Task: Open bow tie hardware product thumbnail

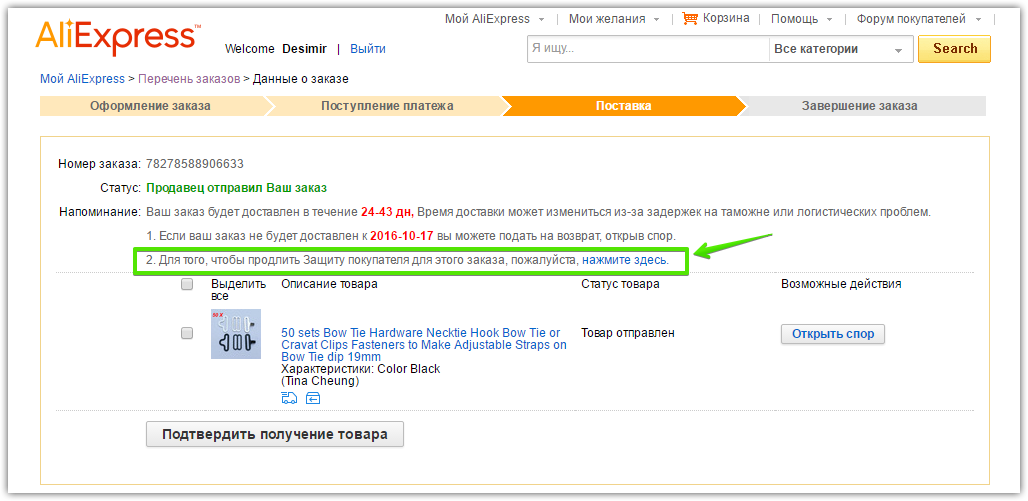Action: coord(236,334)
